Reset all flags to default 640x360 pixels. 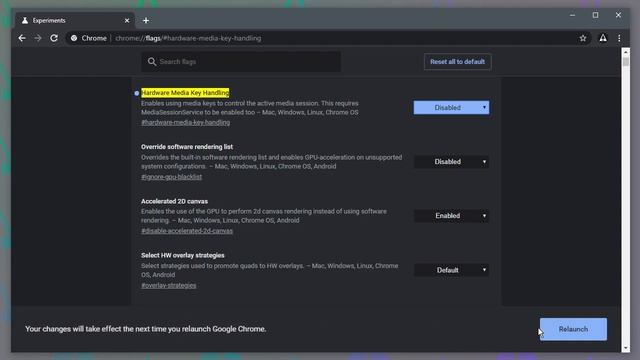[x=457, y=62]
